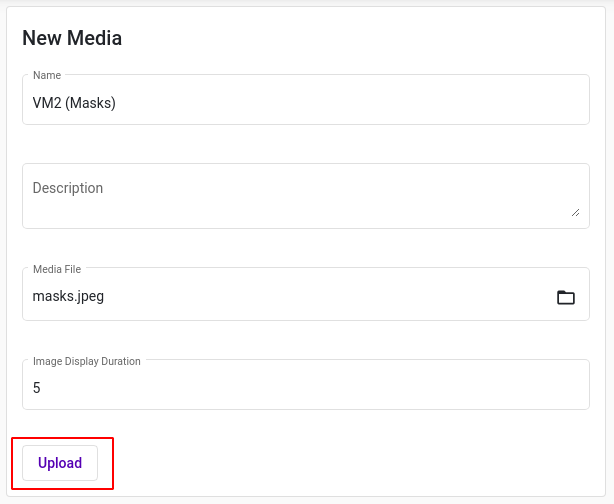Click the Media File label
This screenshot has width=614, height=504.
57,269
